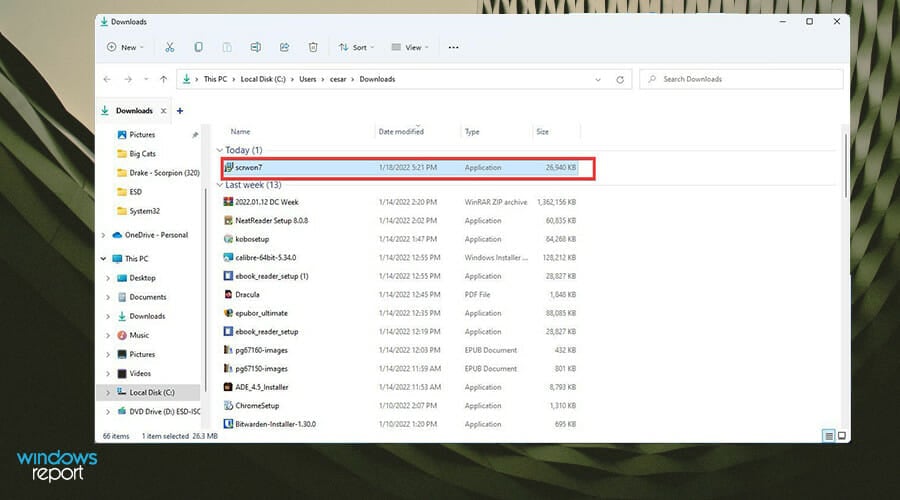Screen dimensions: 900x500
Task: Click the Search Downloads input box
Action: coord(740,79)
